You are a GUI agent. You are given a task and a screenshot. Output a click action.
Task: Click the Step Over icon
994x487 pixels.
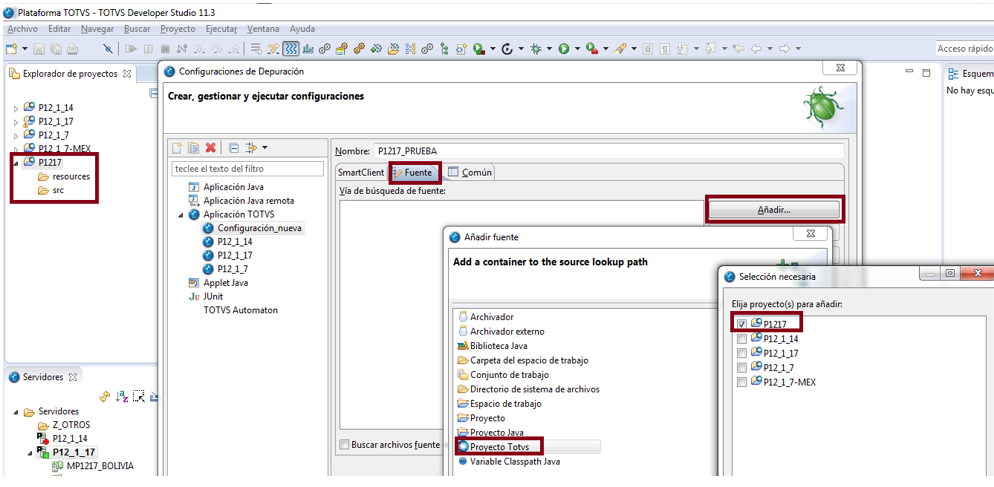tap(217, 49)
